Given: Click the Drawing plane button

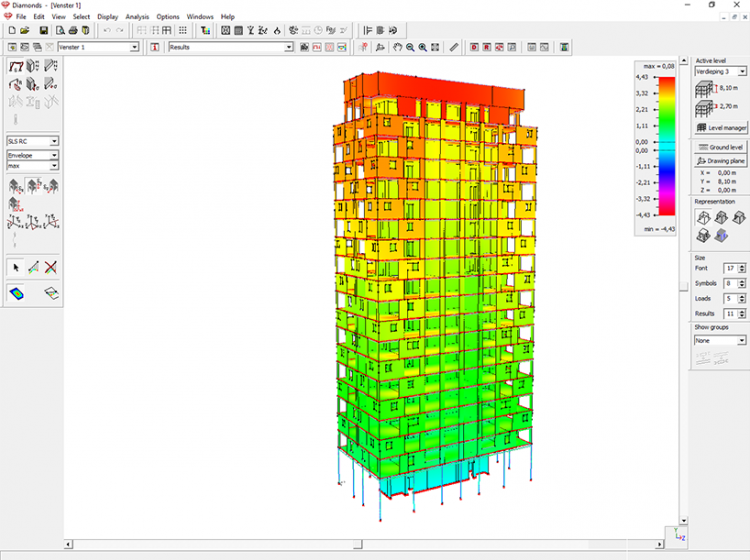Looking at the screenshot, I should coord(721,161).
